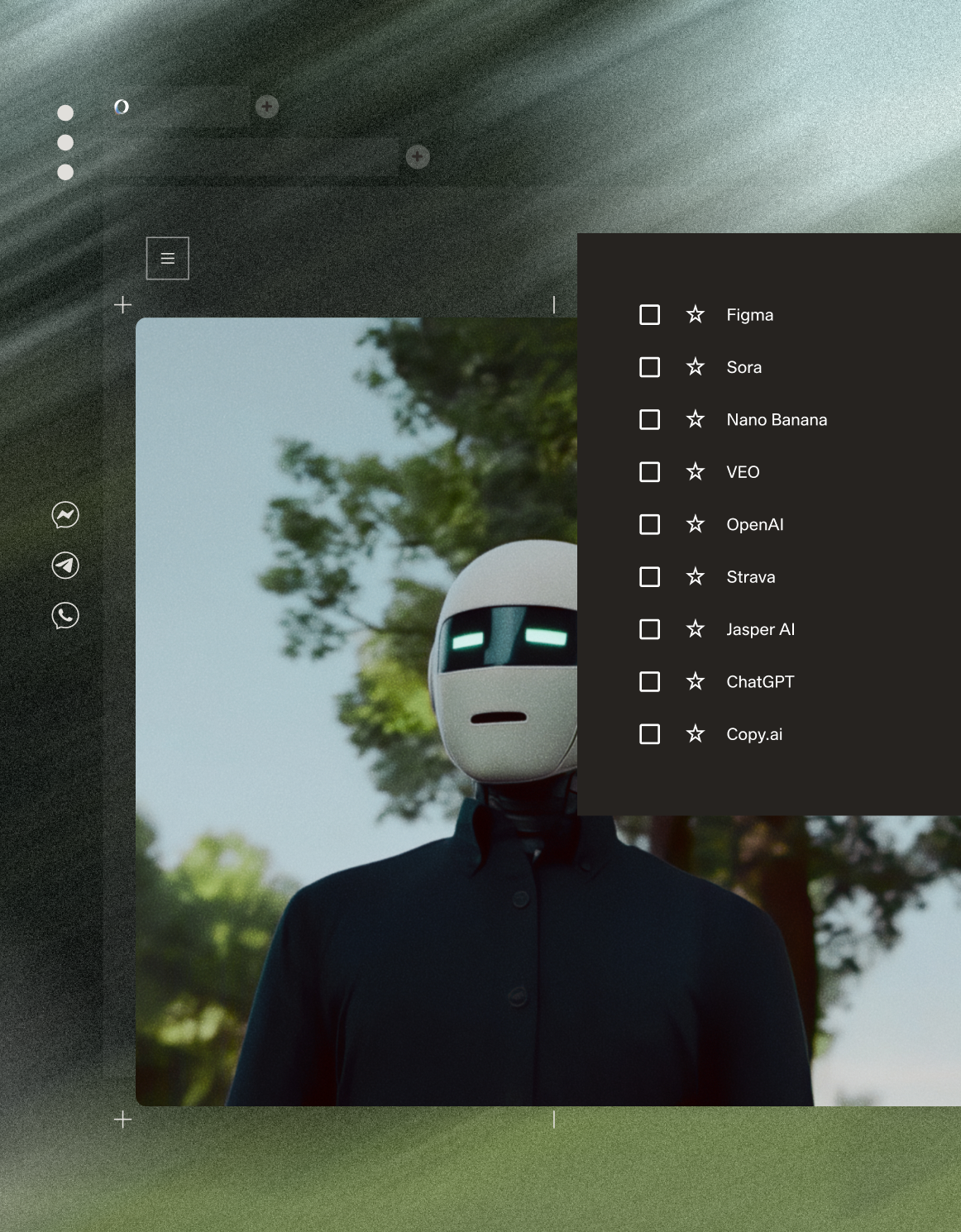
Task: Select the ChatGPT checkbox
Action: coord(650,681)
